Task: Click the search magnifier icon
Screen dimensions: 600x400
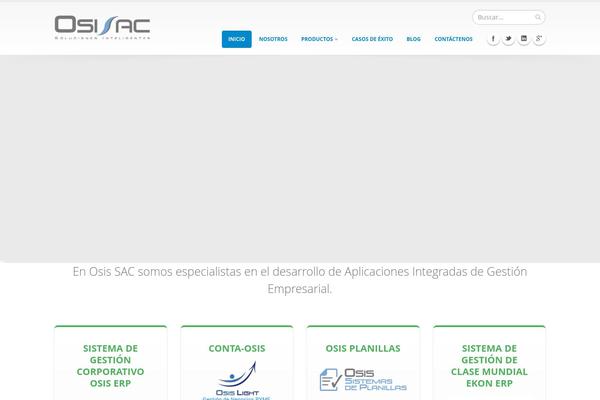Action: pos(538,17)
